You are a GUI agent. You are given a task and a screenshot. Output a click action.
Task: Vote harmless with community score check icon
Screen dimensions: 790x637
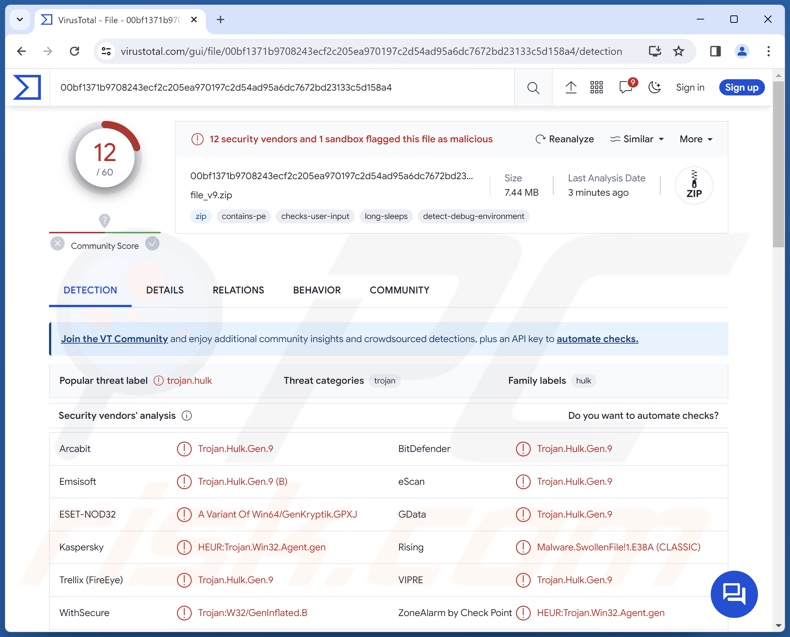153,244
